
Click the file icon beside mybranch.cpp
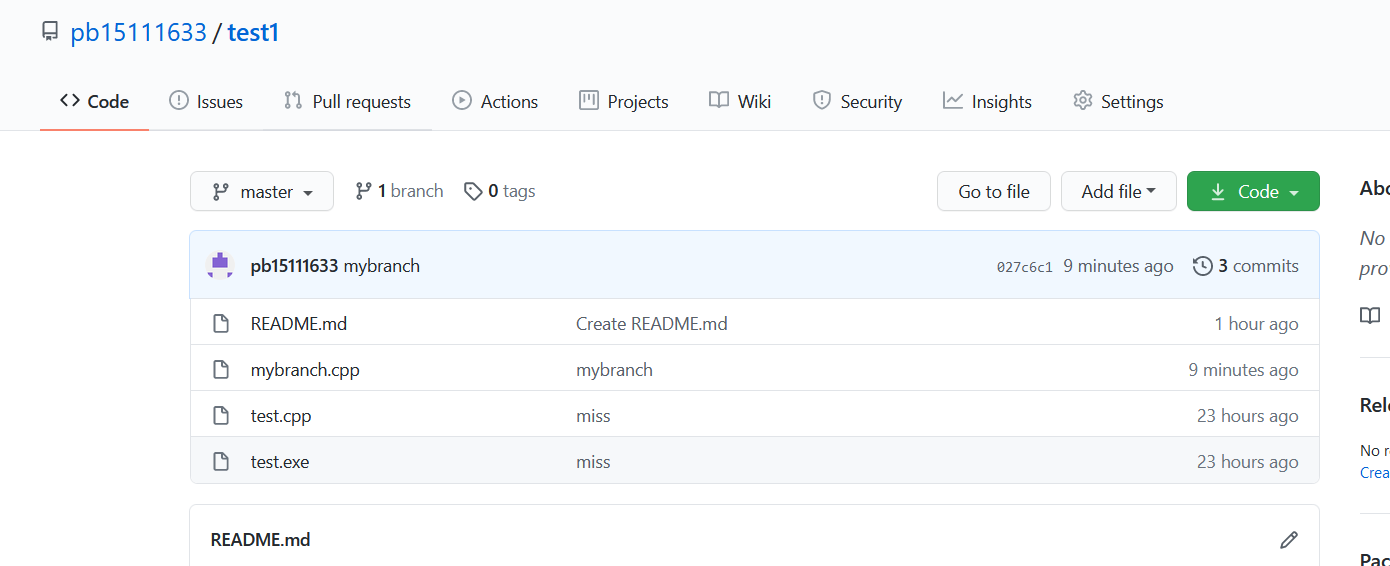pyautogui.click(x=221, y=370)
